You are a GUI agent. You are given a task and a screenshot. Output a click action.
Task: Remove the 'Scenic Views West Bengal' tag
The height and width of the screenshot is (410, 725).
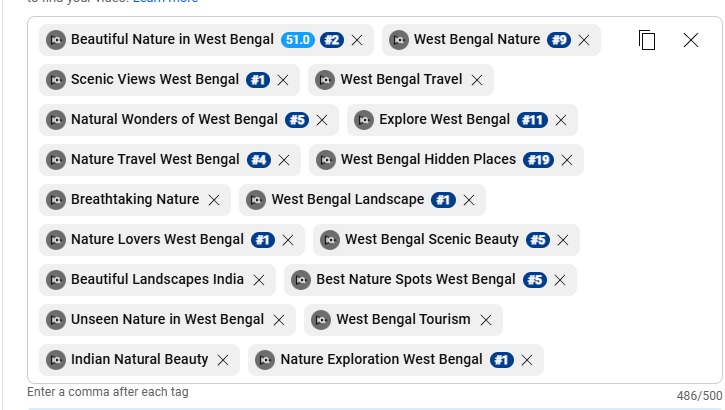coord(283,80)
